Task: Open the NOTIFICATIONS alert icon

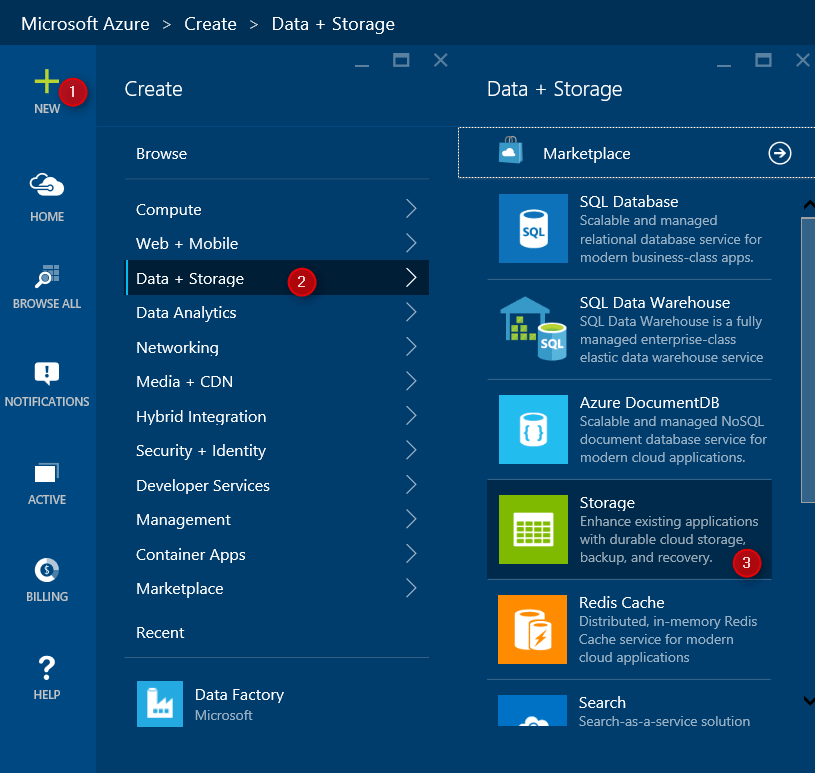Action: coord(47,373)
